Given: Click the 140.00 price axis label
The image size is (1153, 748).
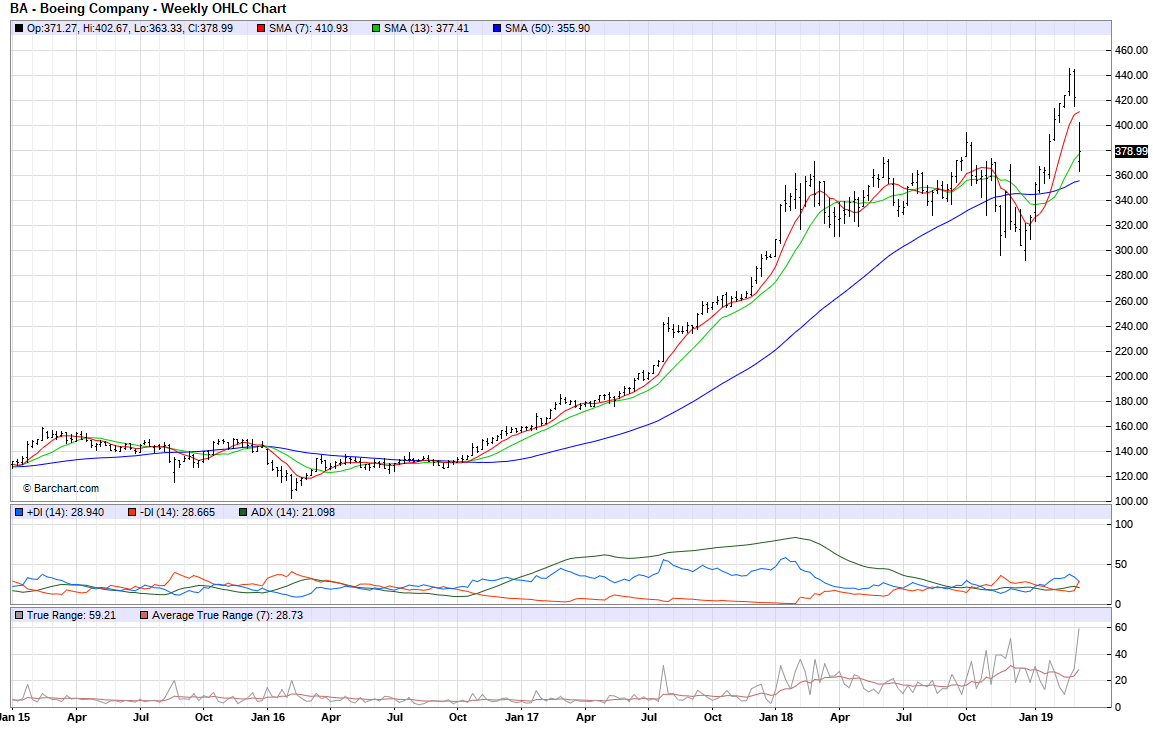Looking at the screenshot, I should tap(1131, 452).
